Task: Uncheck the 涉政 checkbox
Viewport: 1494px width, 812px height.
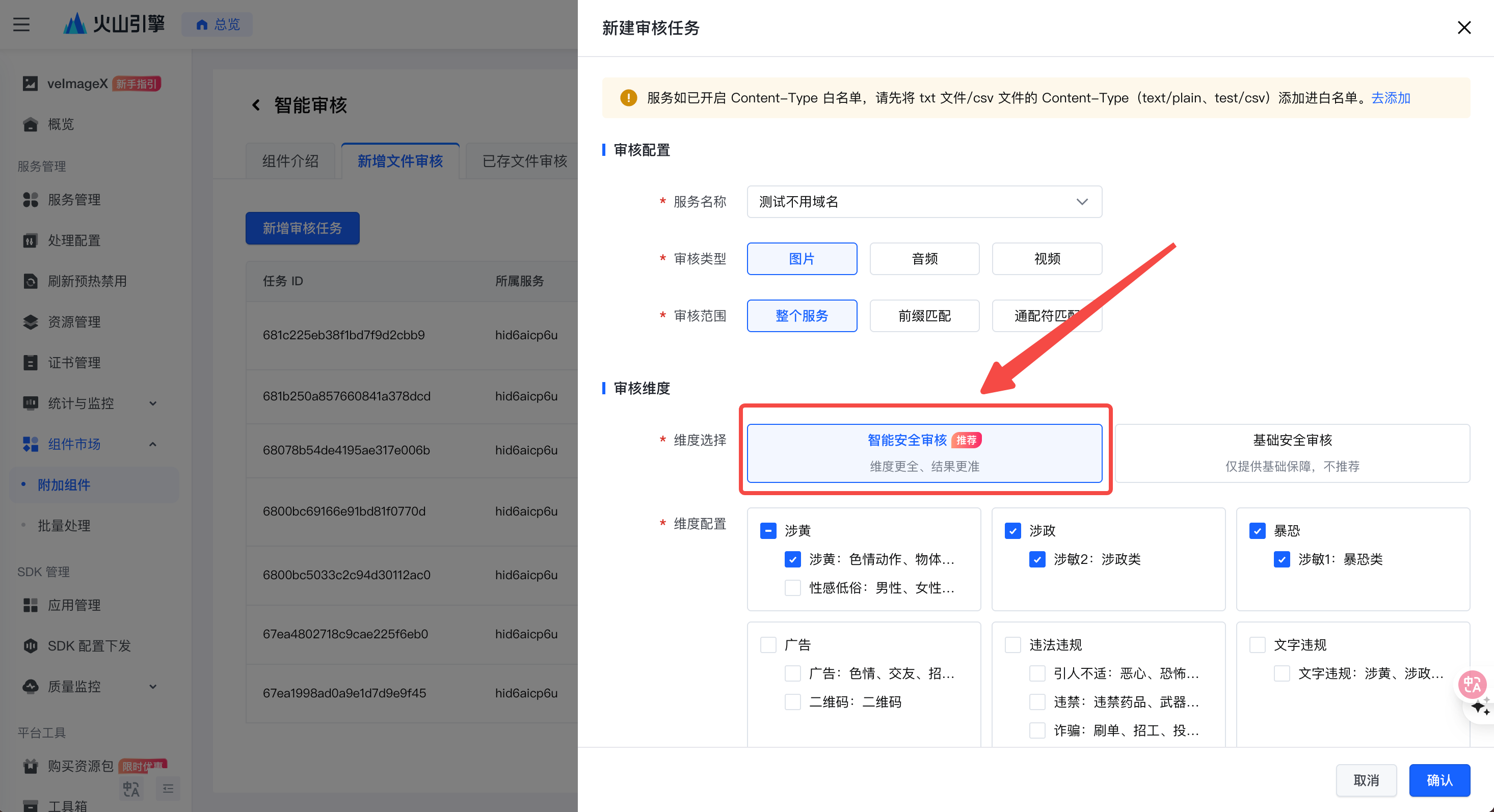Action: 1012,531
